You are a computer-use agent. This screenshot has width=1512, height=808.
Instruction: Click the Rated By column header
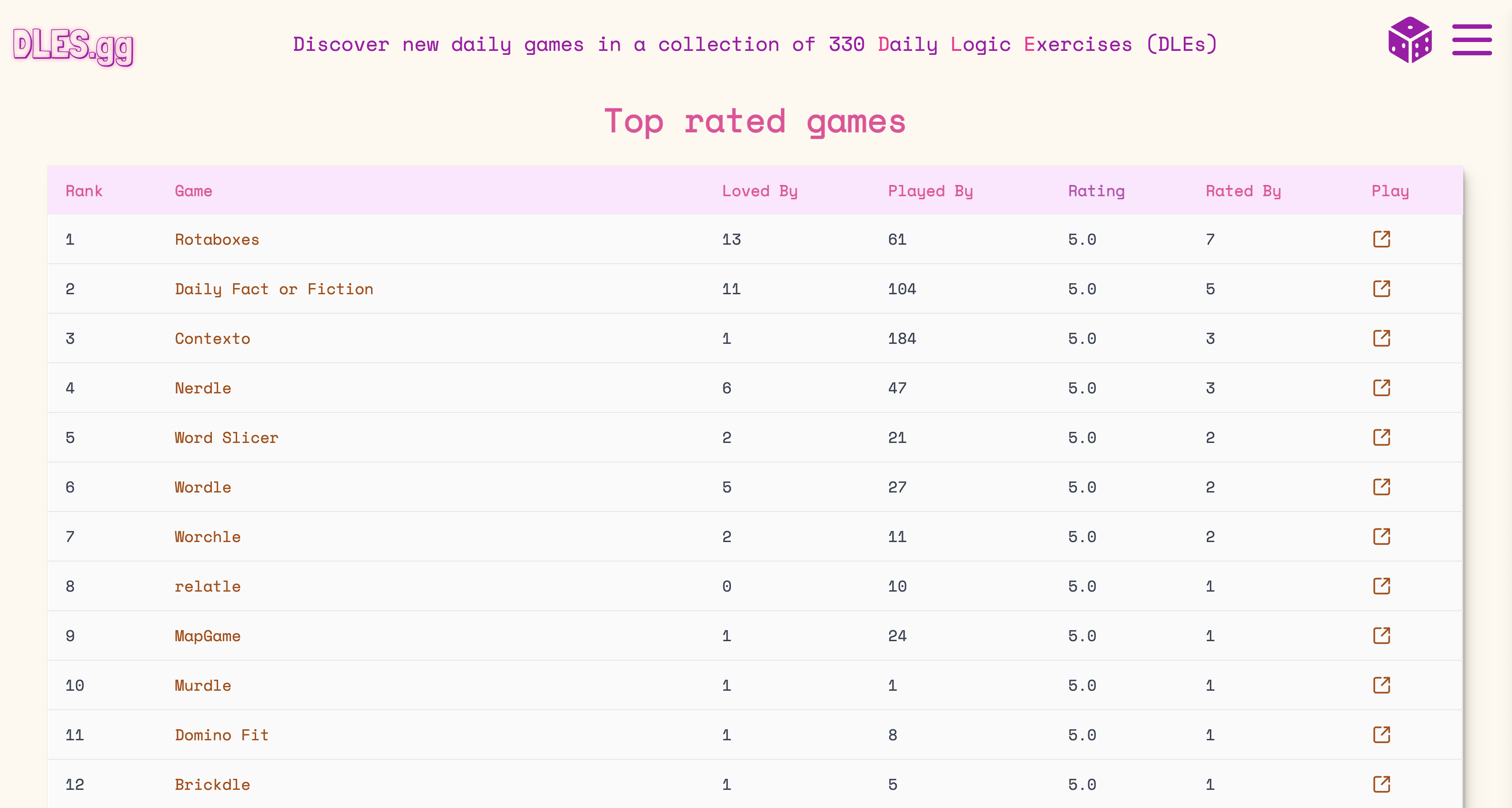pos(1243,192)
